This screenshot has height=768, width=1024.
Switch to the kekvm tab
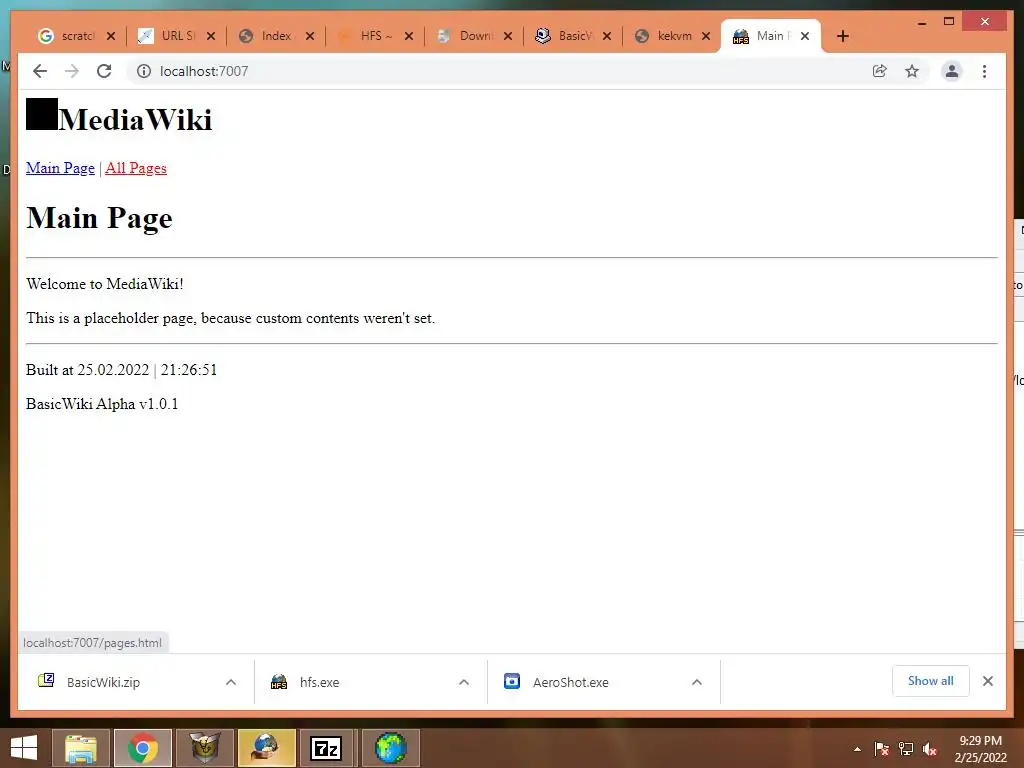pos(663,36)
